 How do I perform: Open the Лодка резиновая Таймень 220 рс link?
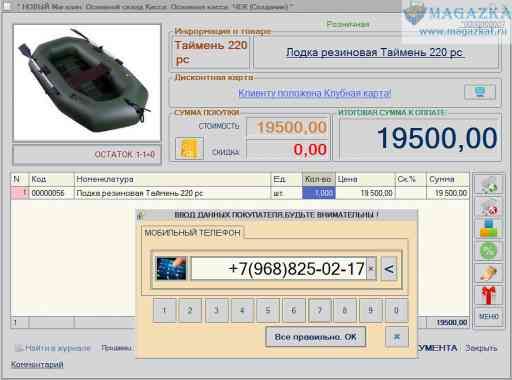[375, 52]
